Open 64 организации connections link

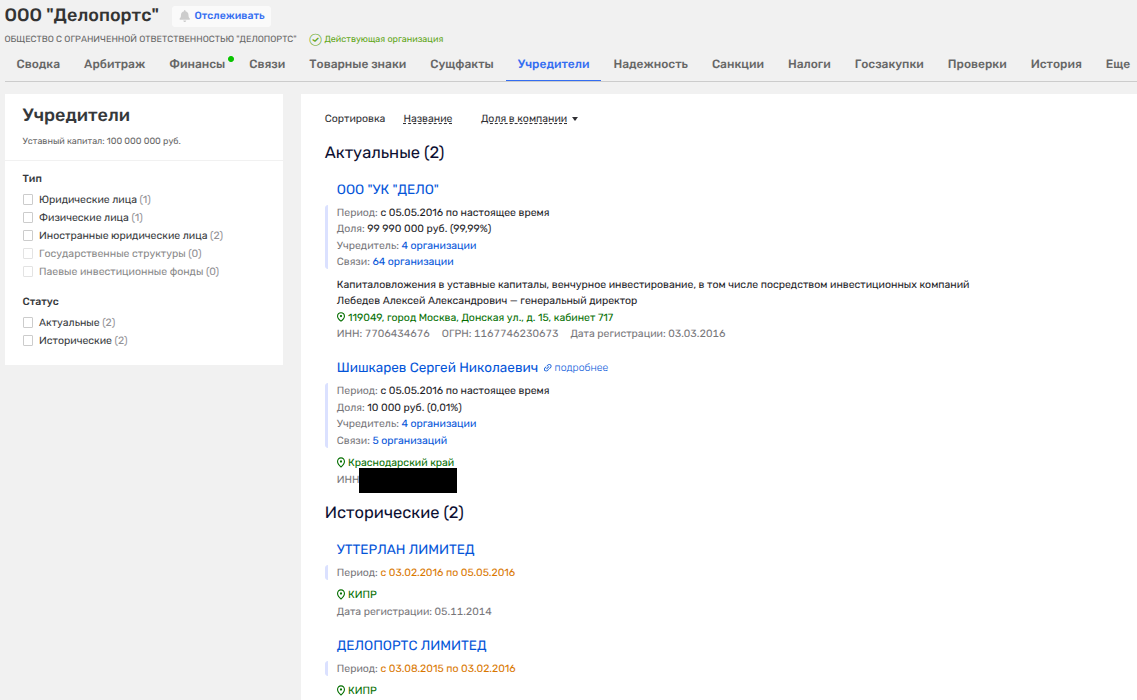(x=413, y=262)
